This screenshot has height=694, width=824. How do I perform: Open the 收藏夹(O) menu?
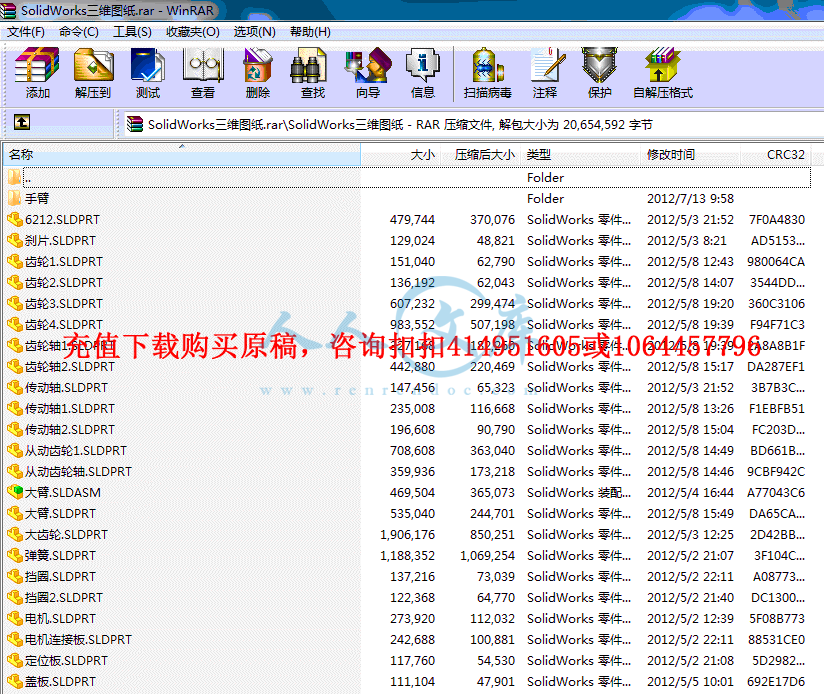(193, 32)
